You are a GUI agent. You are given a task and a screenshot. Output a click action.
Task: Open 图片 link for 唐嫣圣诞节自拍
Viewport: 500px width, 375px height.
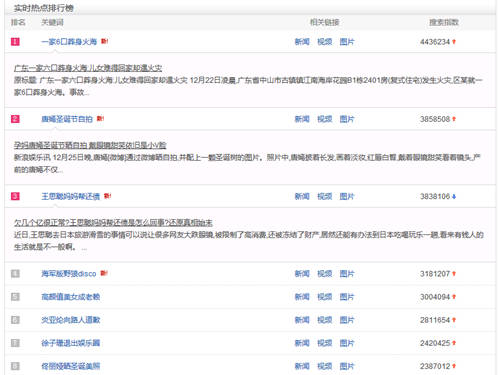click(347, 119)
